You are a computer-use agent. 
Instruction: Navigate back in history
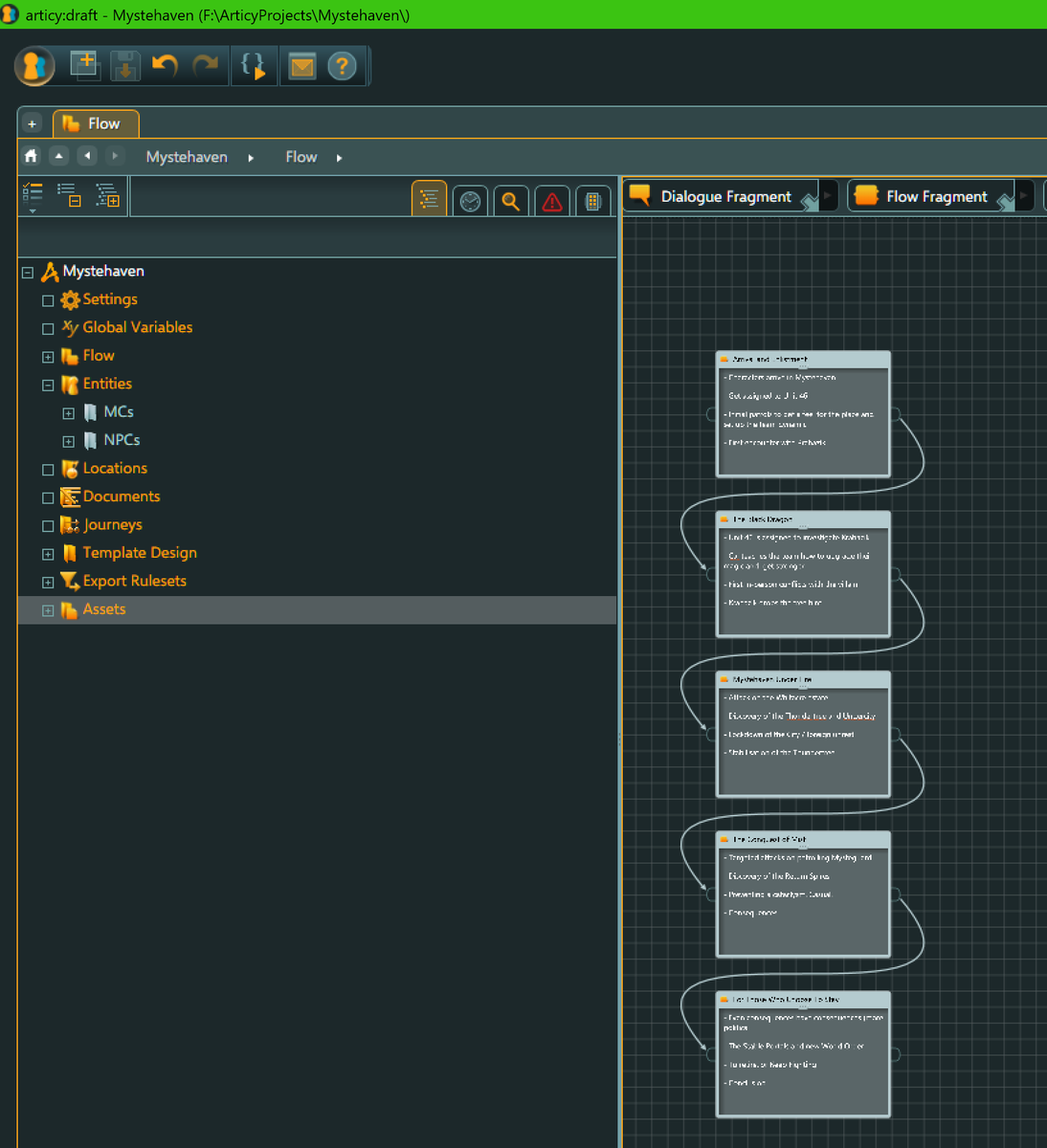pos(87,156)
